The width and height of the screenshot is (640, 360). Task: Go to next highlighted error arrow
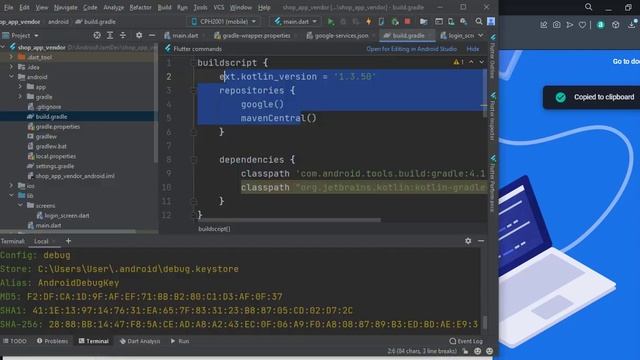tap(482, 62)
